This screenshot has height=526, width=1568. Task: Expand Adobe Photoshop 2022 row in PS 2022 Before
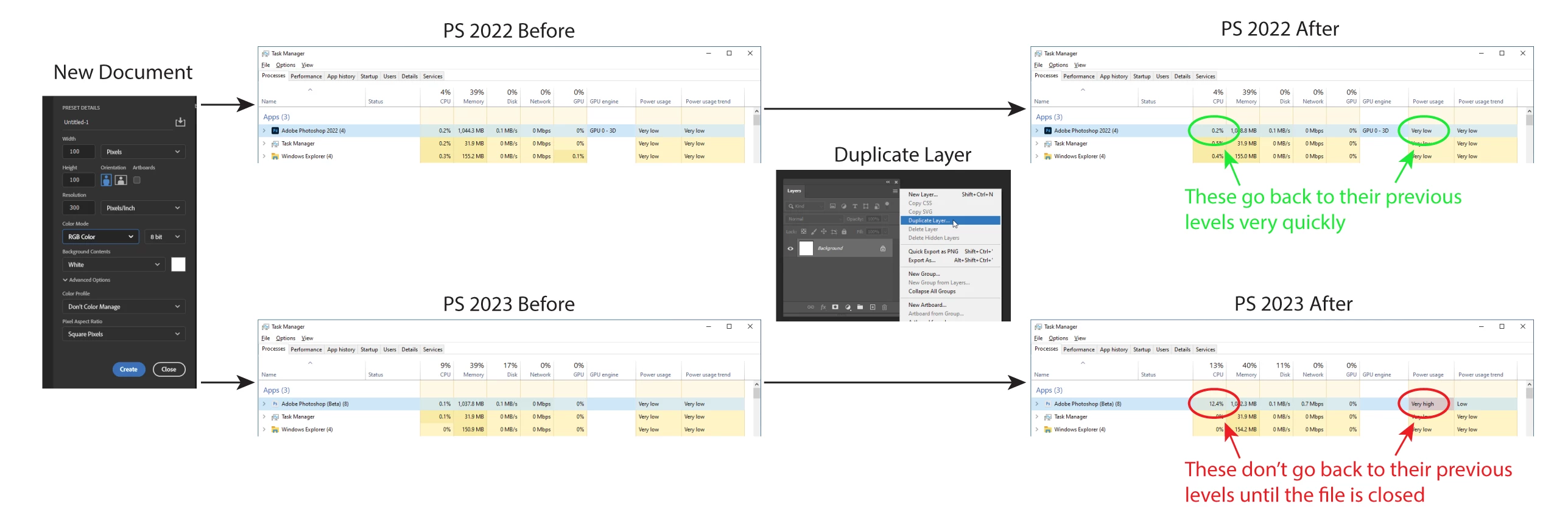(264, 130)
